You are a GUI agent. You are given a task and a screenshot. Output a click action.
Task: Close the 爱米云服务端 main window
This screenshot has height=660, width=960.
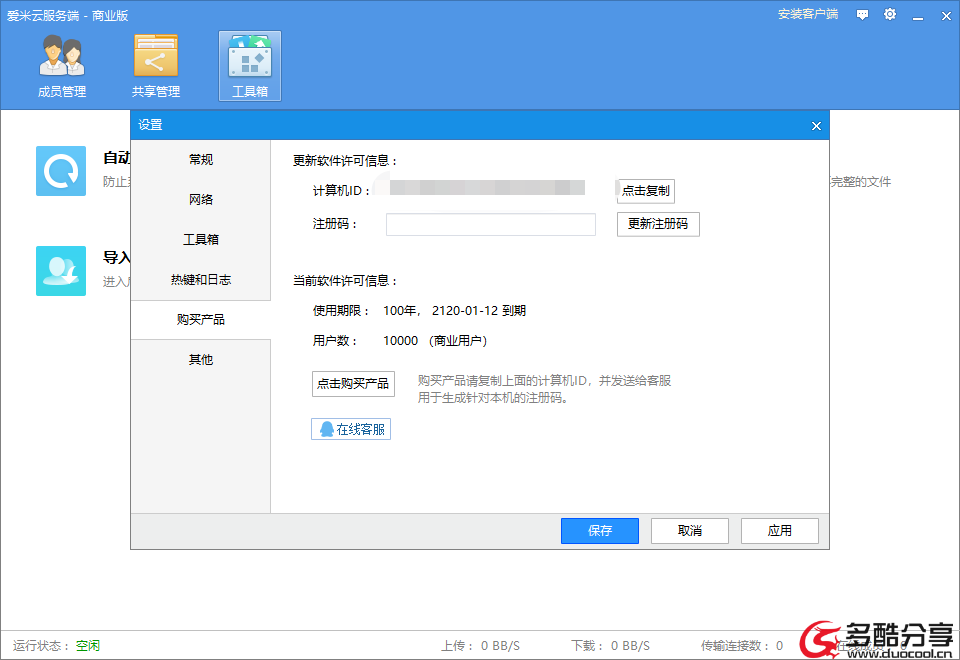click(x=946, y=15)
